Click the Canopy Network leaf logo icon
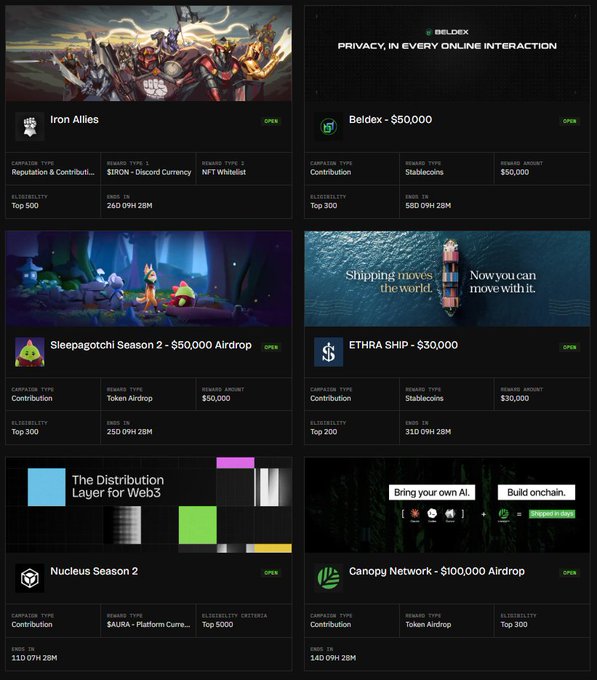The width and height of the screenshot is (597, 680). coord(328,578)
